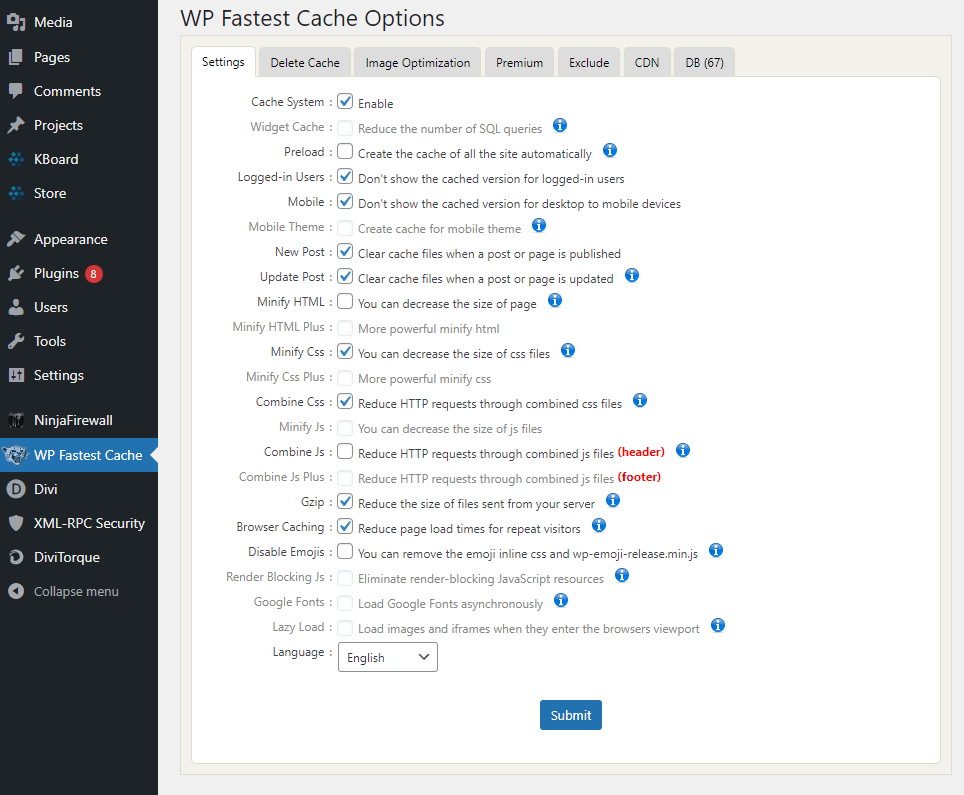Open the CDN tab
Screen dimensions: 964x795
pyautogui.click(x=647, y=63)
